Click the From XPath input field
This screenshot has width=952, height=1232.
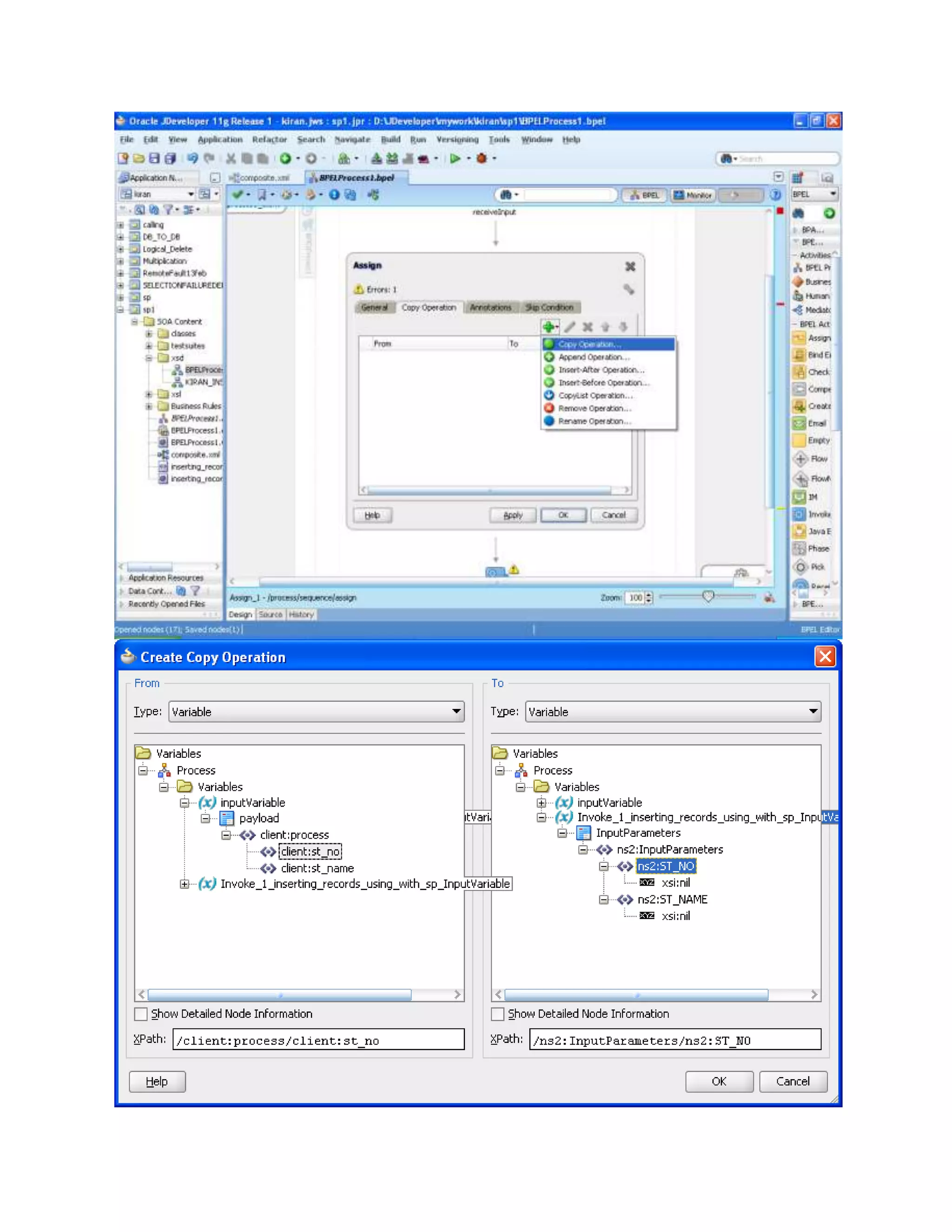pyautogui.click(x=318, y=1040)
